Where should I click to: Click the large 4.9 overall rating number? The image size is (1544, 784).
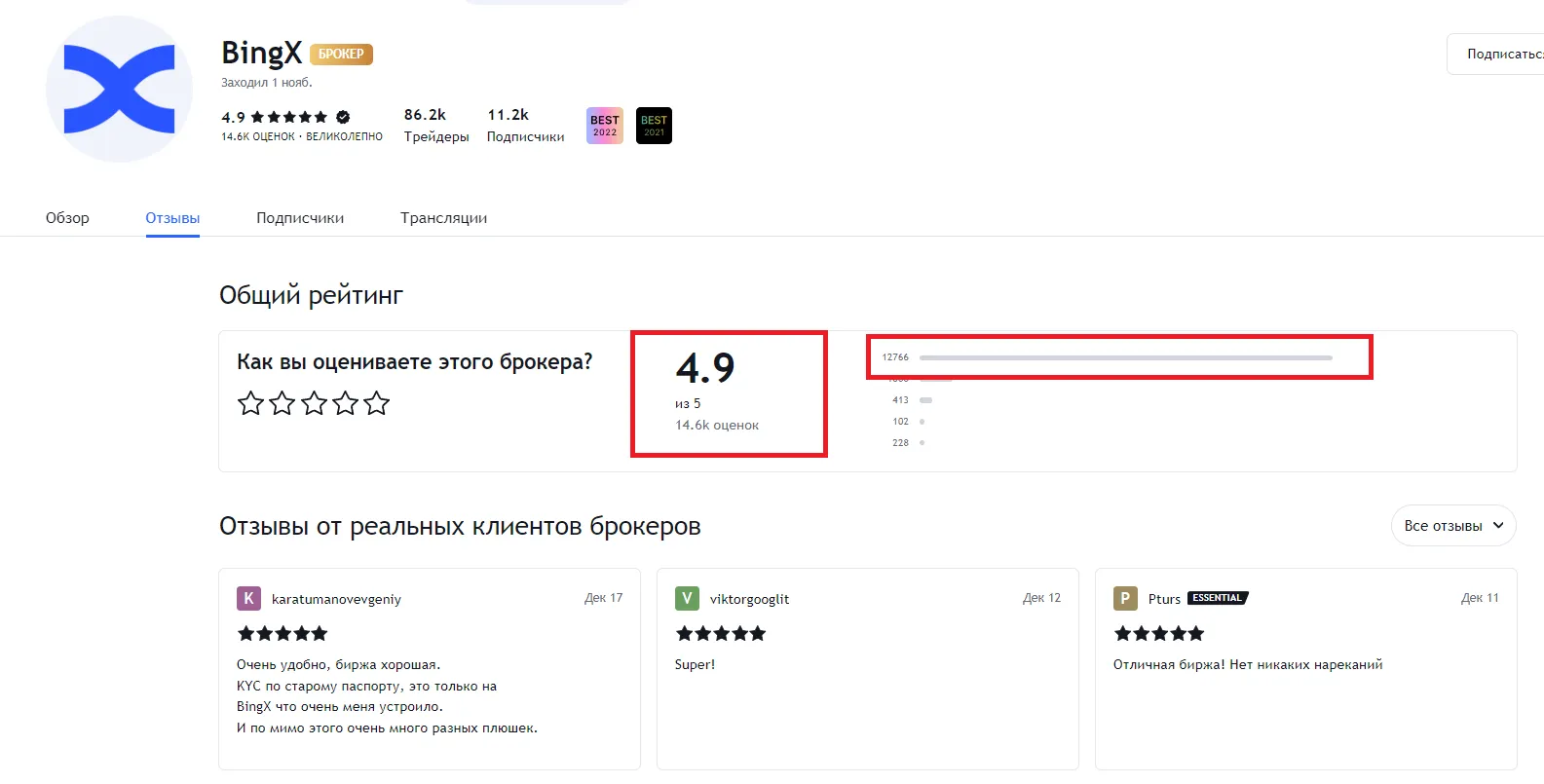[705, 368]
